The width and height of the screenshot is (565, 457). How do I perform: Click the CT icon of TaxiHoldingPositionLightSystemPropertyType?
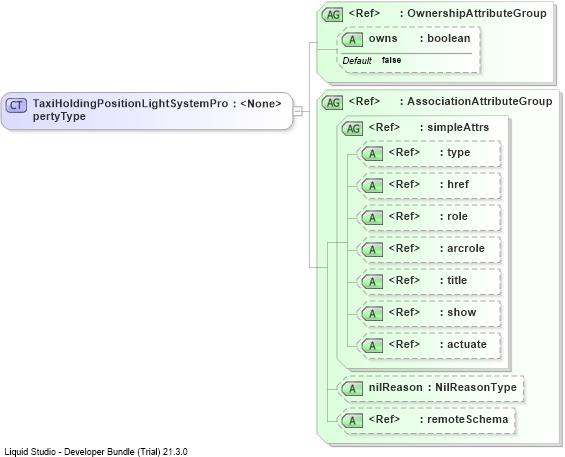coord(16,105)
